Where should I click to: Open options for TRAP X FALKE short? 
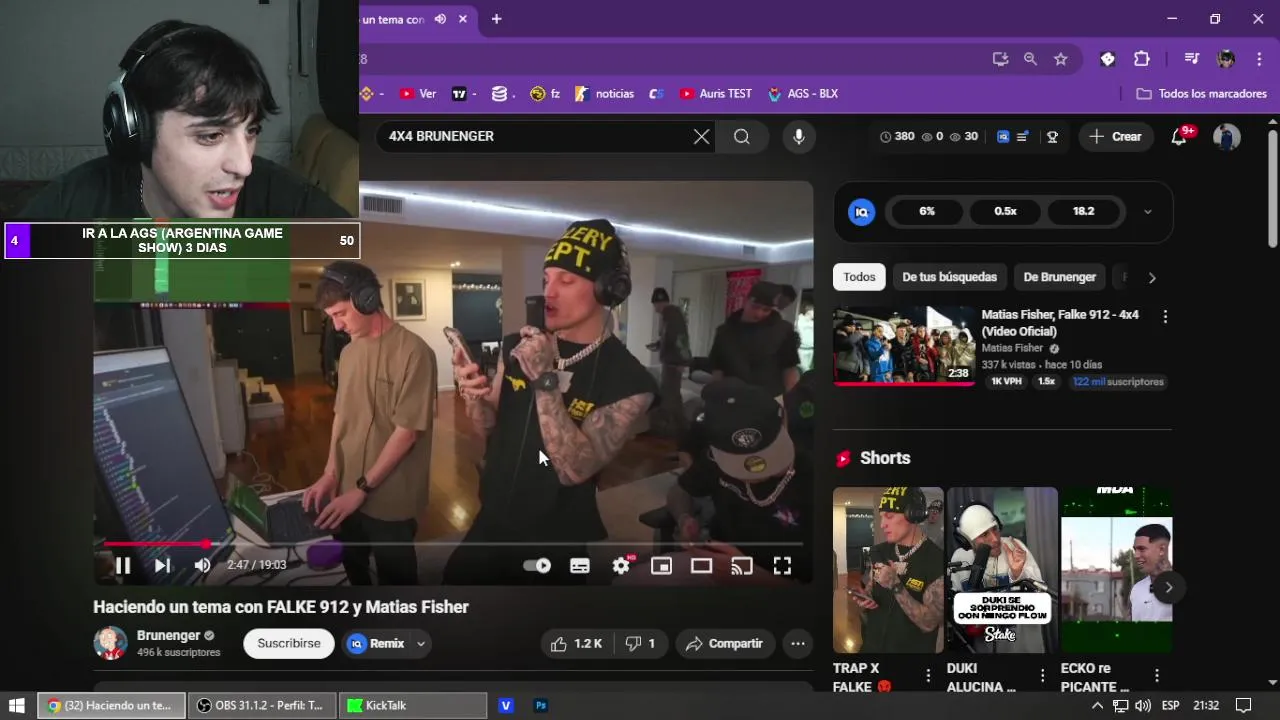coord(929,676)
